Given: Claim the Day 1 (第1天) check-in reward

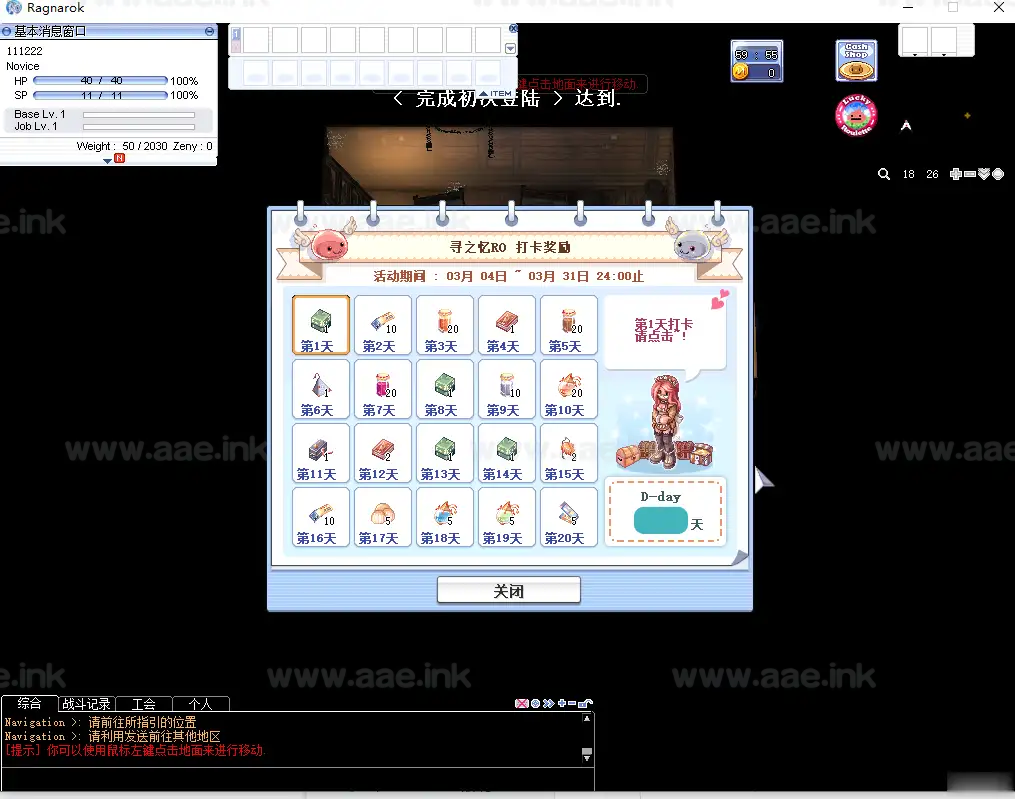Looking at the screenshot, I should (320, 325).
